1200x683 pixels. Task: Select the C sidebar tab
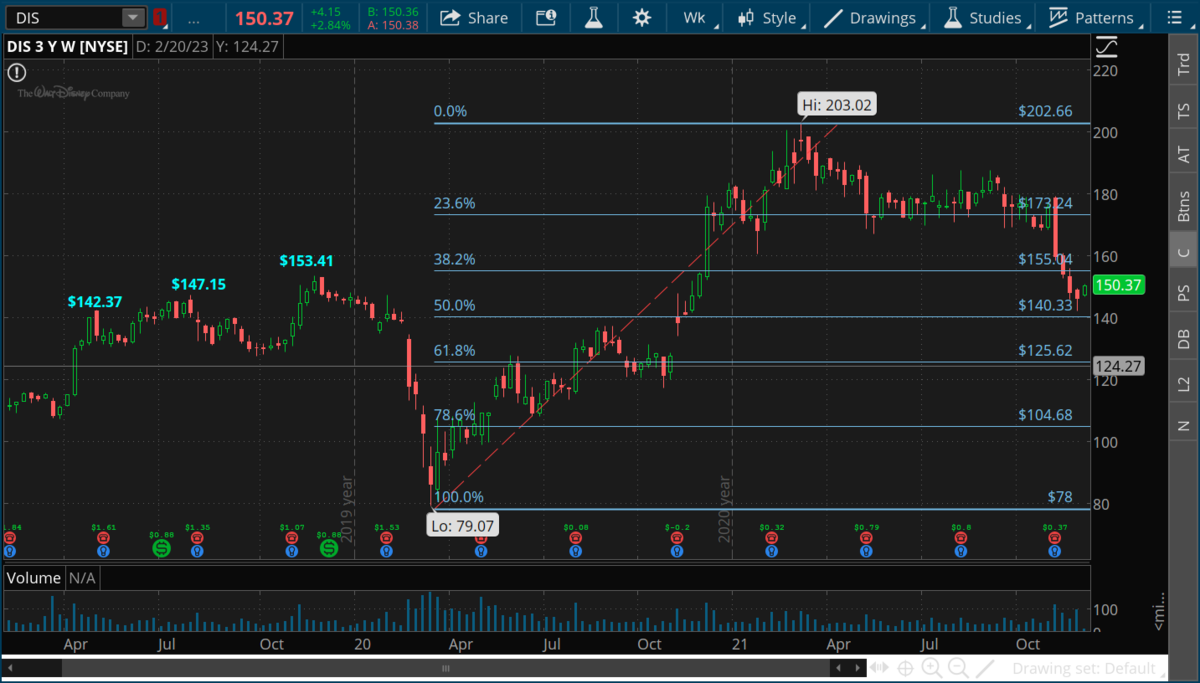(x=1184, y=252)
